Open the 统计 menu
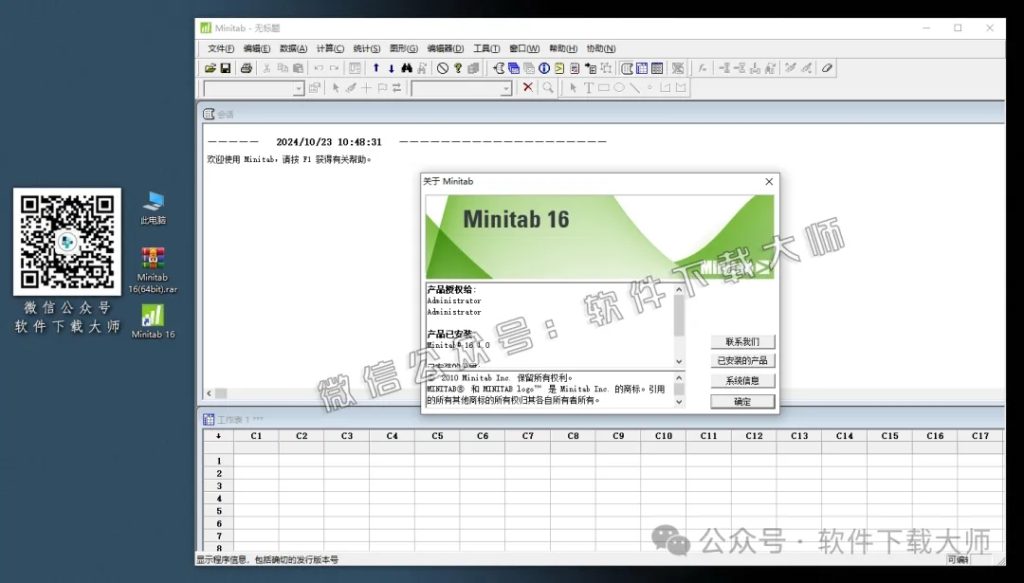 pyautogui.click(x=365, y=47)
